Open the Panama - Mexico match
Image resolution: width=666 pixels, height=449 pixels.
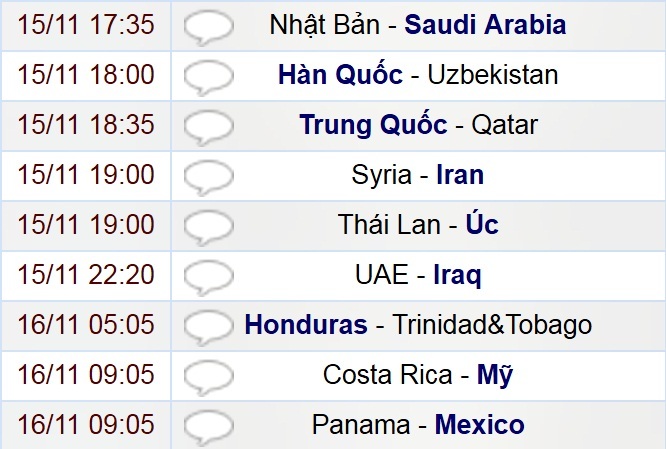click(418, 425)
